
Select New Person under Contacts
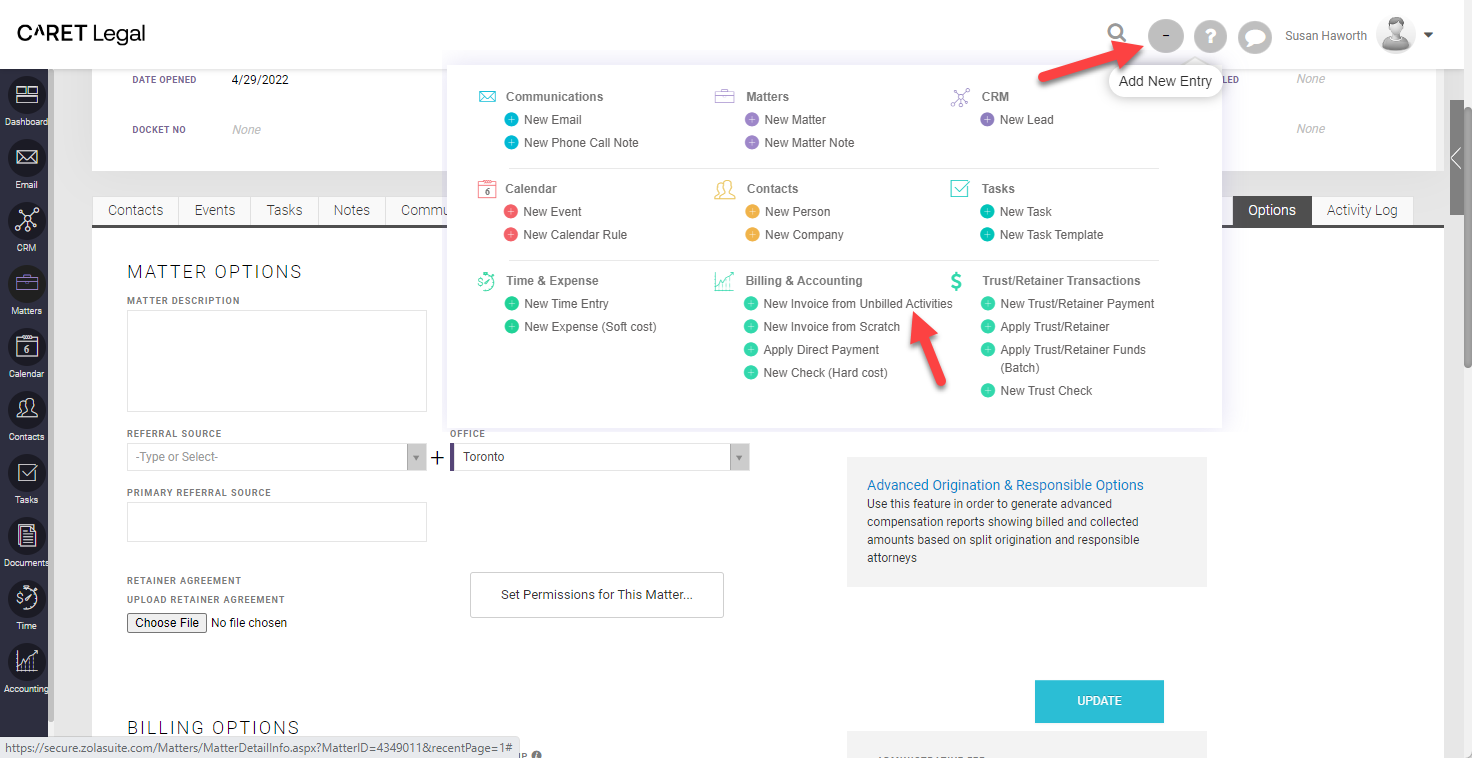click(x=797, y=212)
